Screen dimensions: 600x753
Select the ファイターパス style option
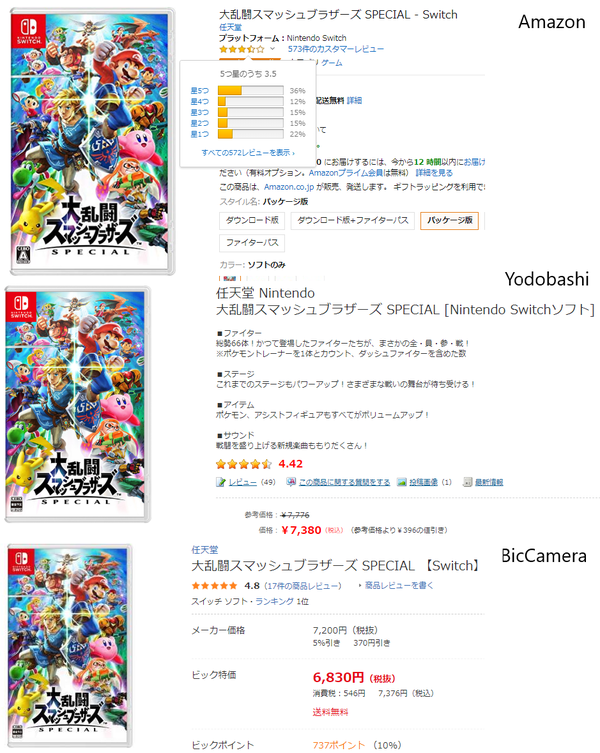click(252, 243)
